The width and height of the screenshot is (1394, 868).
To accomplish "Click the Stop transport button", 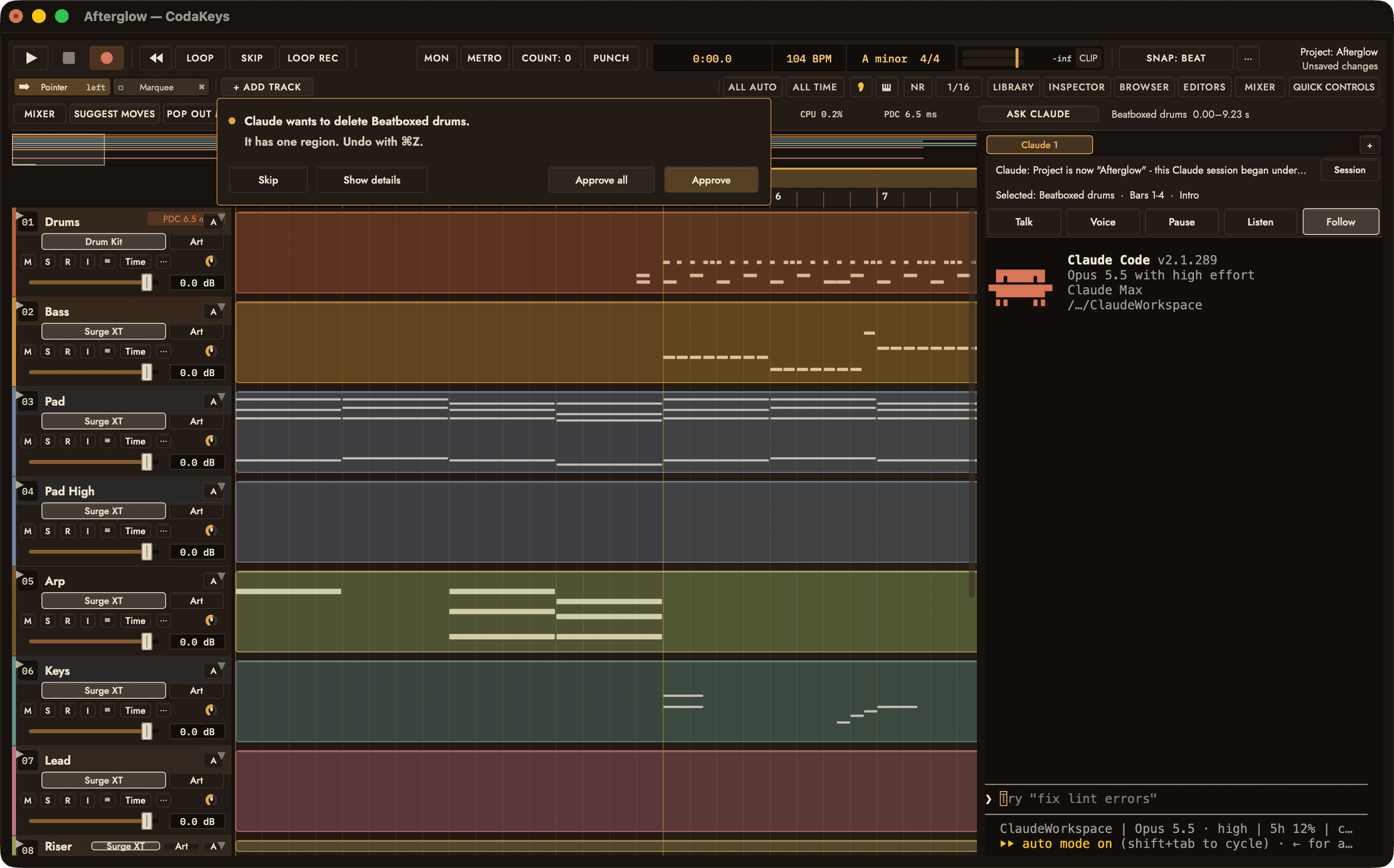I will click(x=69, y=58).
